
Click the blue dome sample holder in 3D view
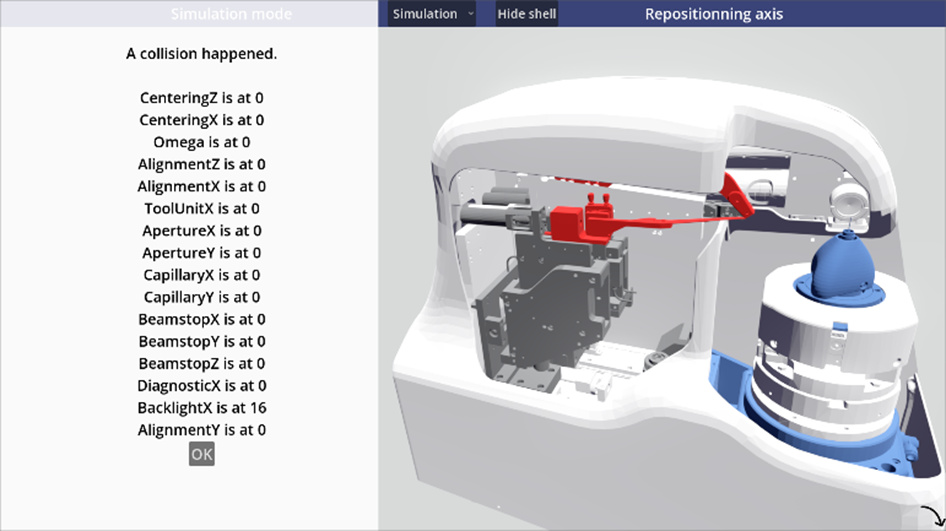(x=842, y=269)
